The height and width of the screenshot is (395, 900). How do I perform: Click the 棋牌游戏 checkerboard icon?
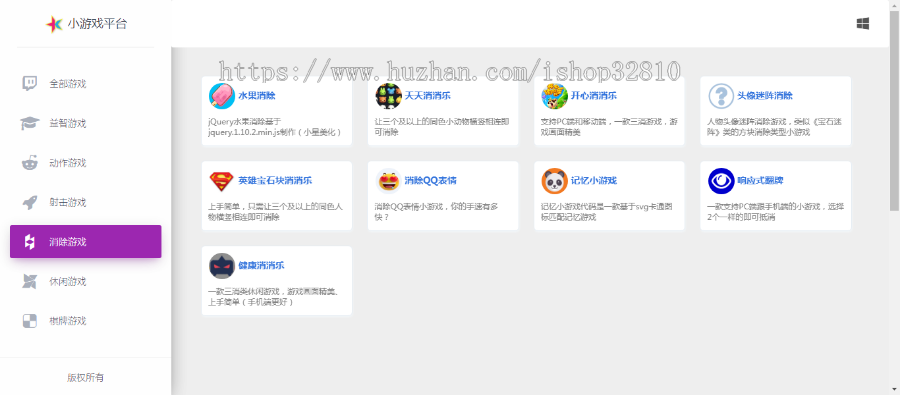click(29, 321)
